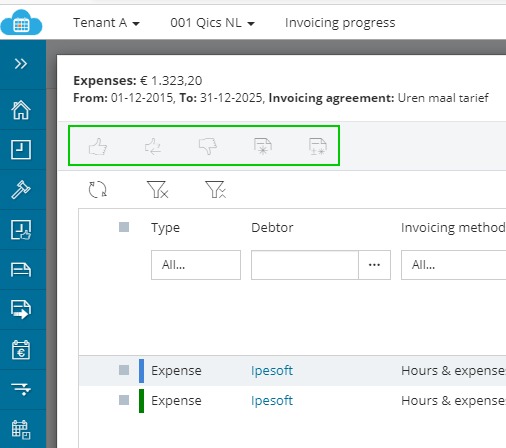Open the Home icon in sidebar
Image resolution: width=506 pixels, height=448 pixels.
pos(21,110)
